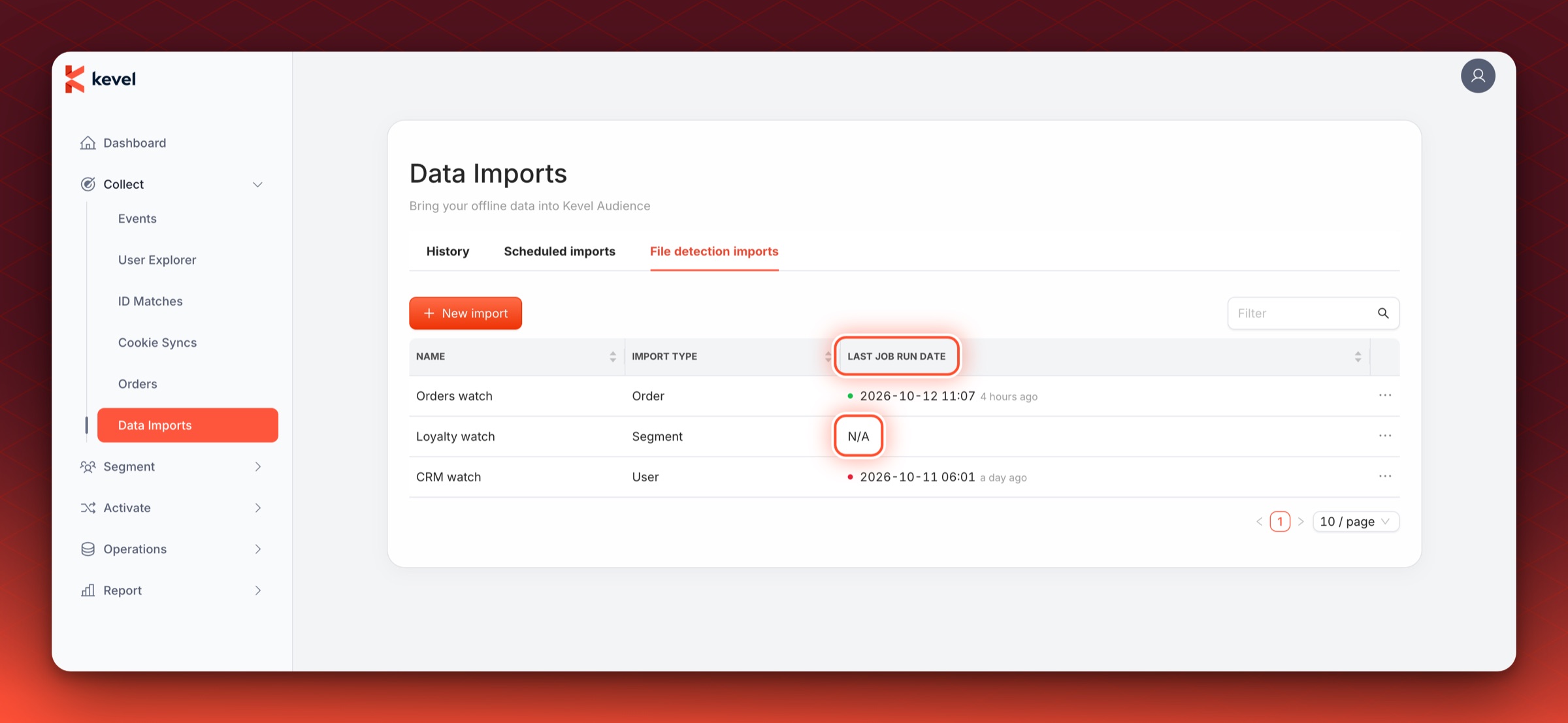The width and height of the screenshot is (1568, 723).
Task: Expand the Operations menu chevron
Action: click(258, 549)
